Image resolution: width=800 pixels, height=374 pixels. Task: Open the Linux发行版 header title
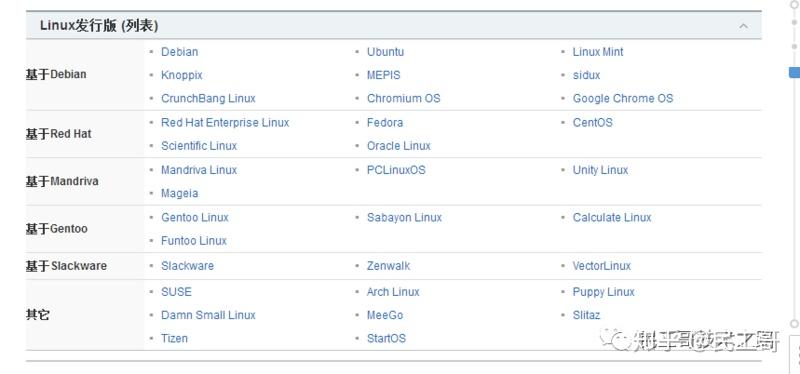click(x=99, y=26)
